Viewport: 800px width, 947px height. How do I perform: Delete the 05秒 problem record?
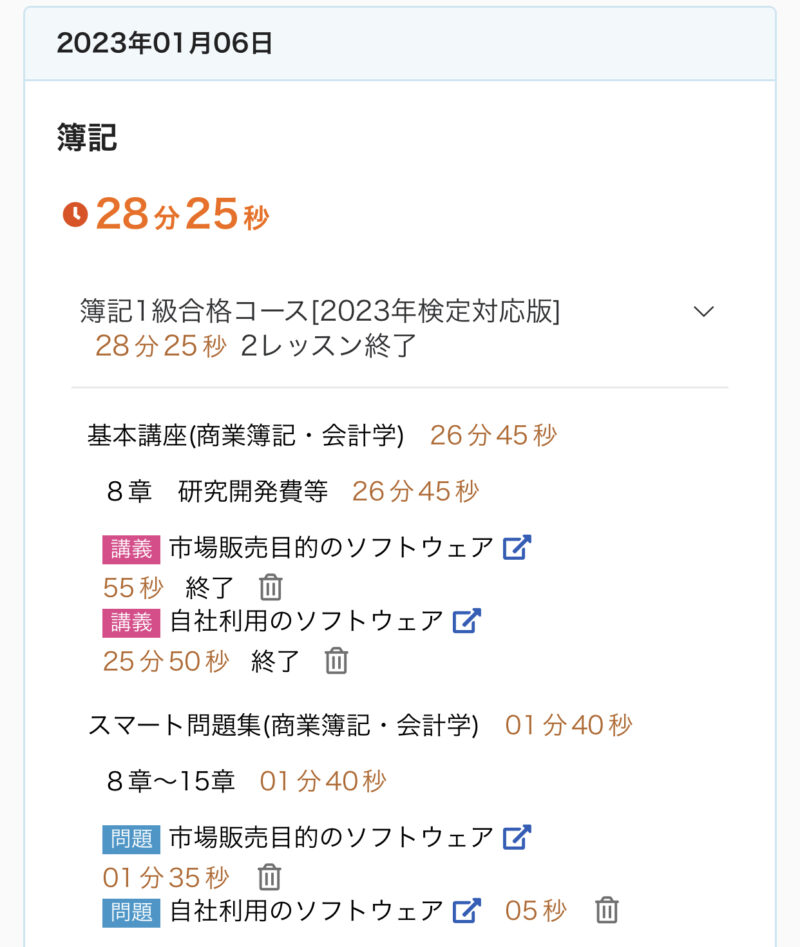606,910
